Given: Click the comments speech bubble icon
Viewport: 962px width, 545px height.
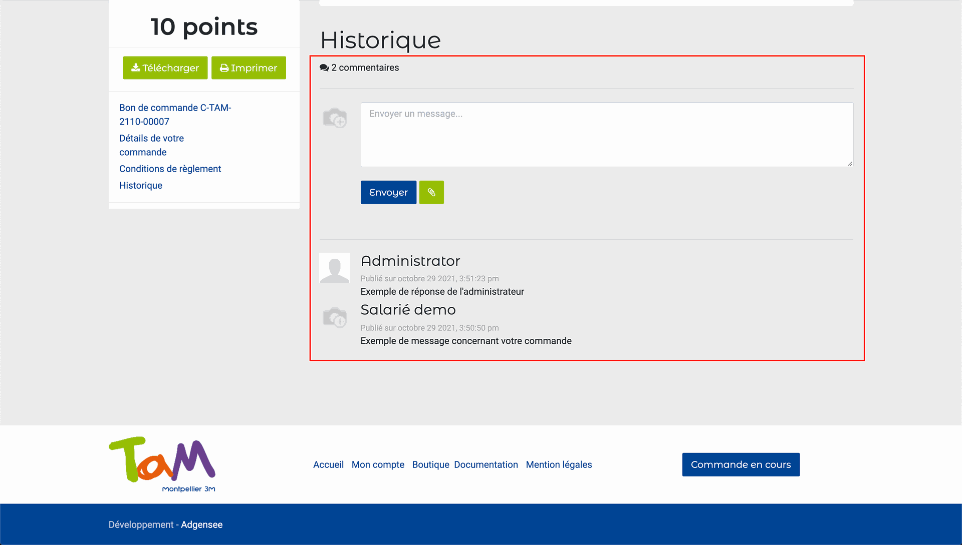Looking at the screenshot, I should [324, 68].
